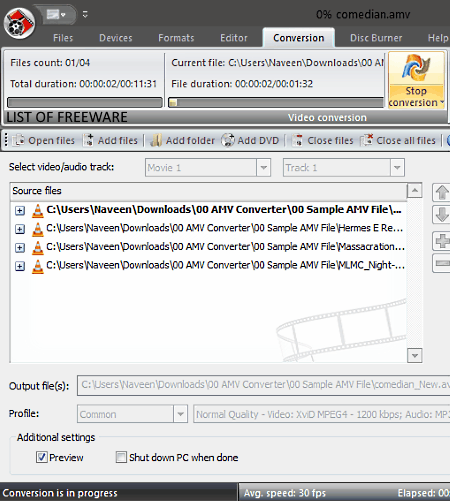Move selected file down with arrow button
450x501 pixels.
pos(441,214)
